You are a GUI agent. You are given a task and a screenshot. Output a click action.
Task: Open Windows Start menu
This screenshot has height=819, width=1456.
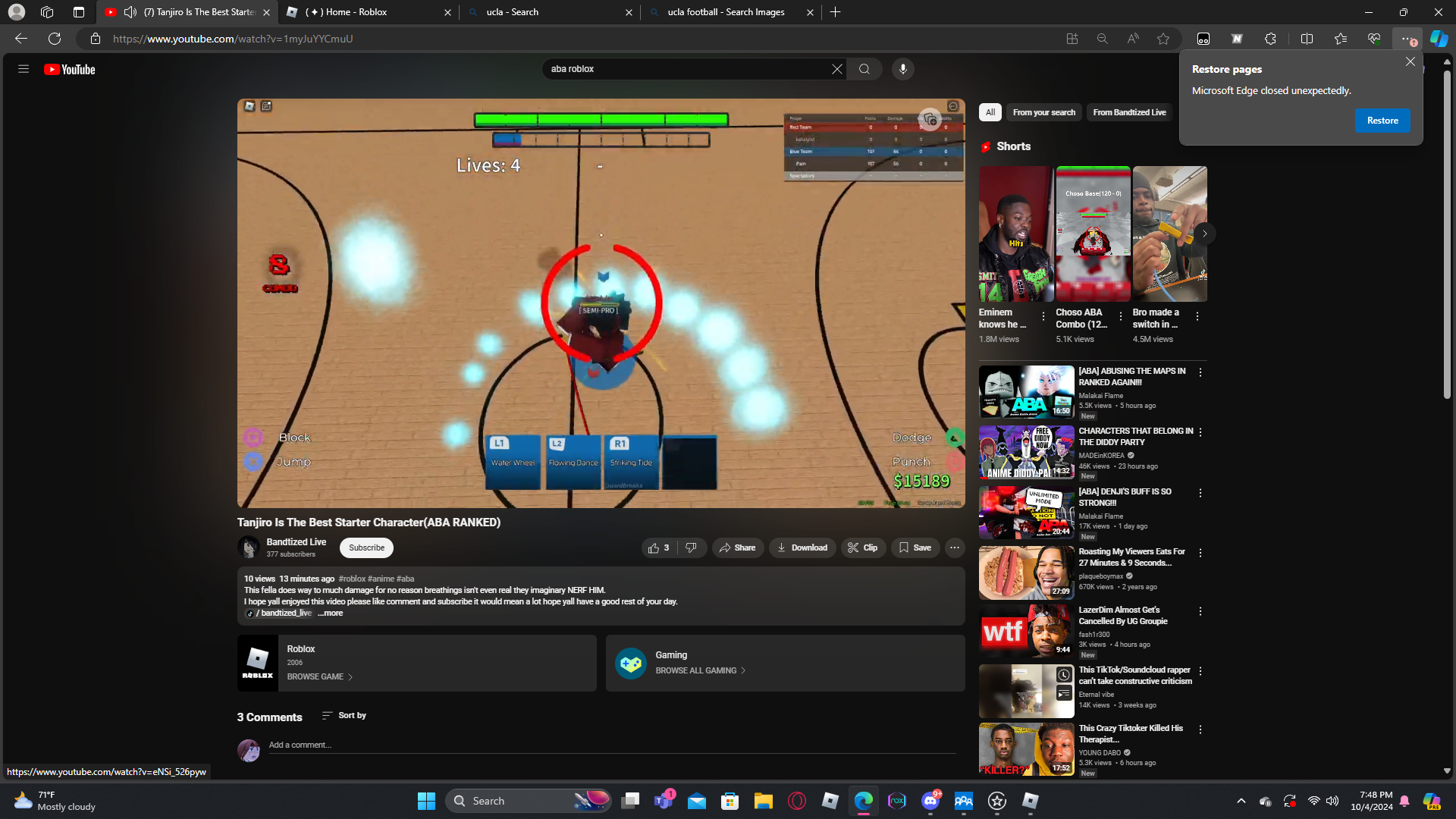point(426,801)
